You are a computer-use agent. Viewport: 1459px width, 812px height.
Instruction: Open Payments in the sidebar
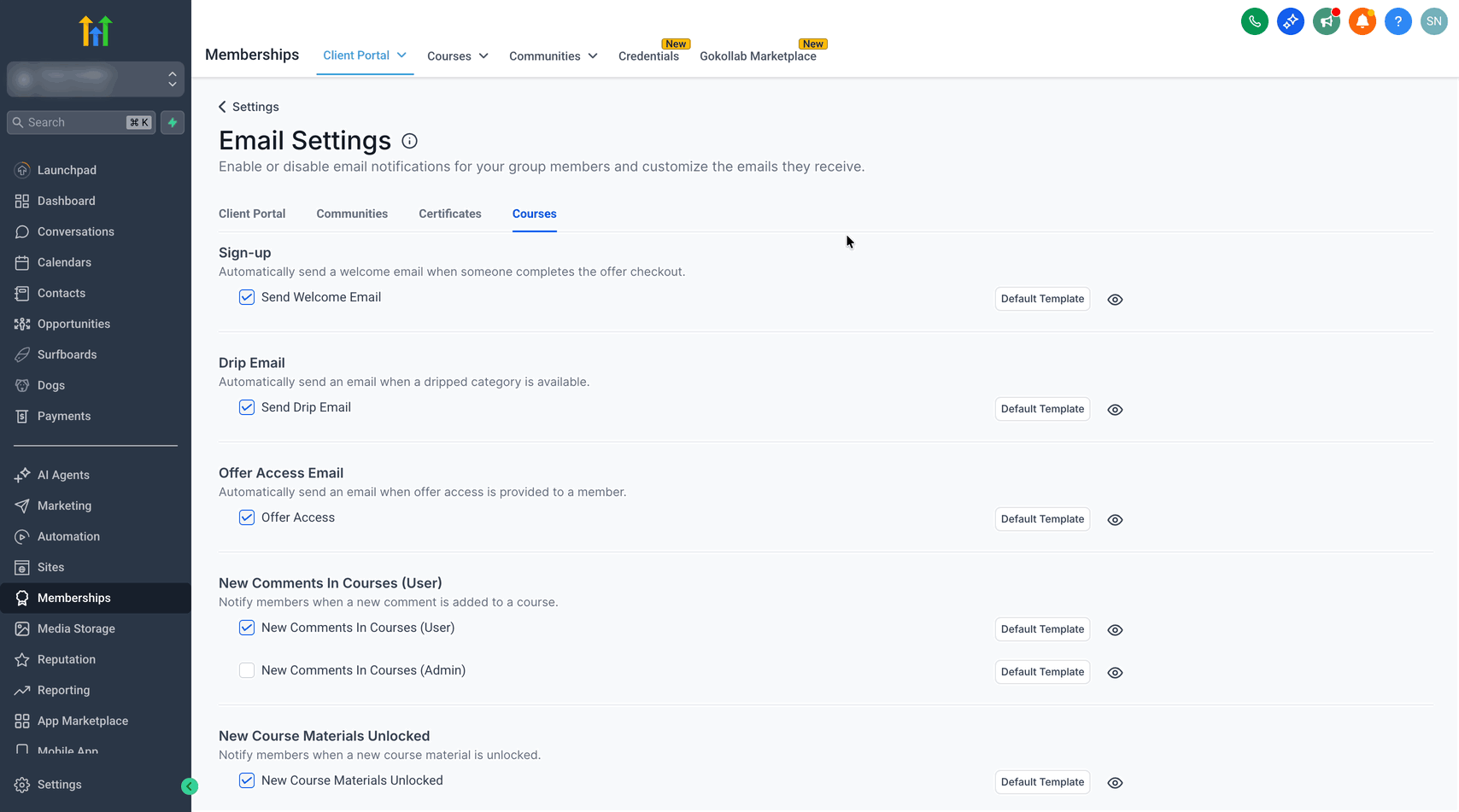pyautogui.click(x=96, y=416)
